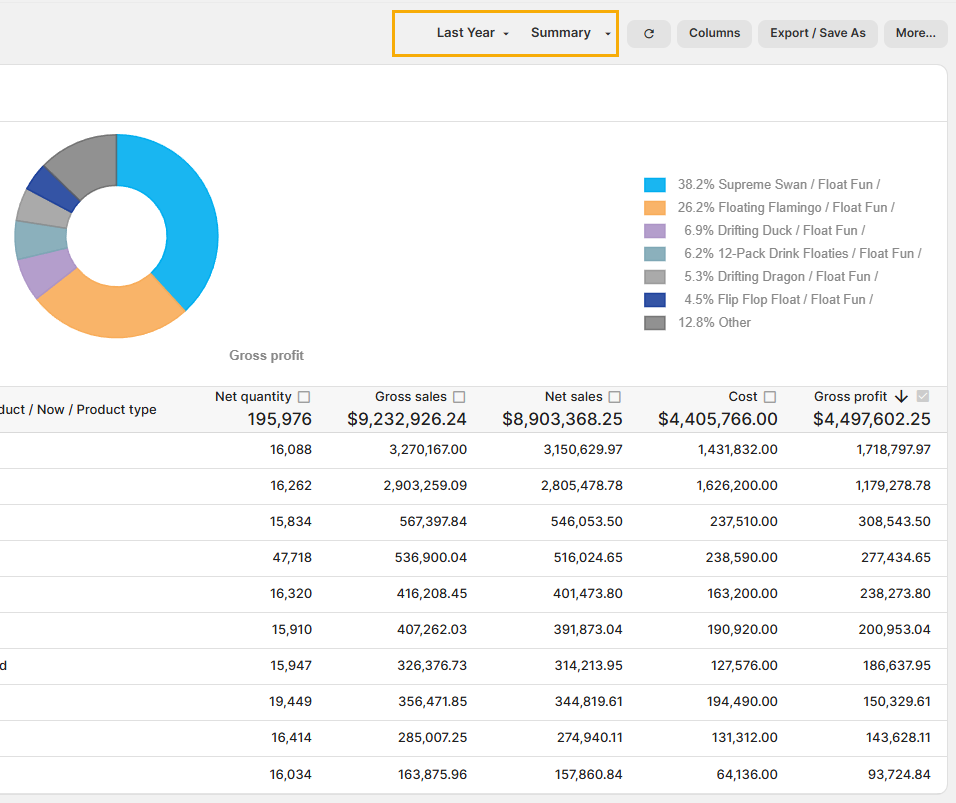
Task: Sort by the Net sales column header
Action: tap(573, 397)
